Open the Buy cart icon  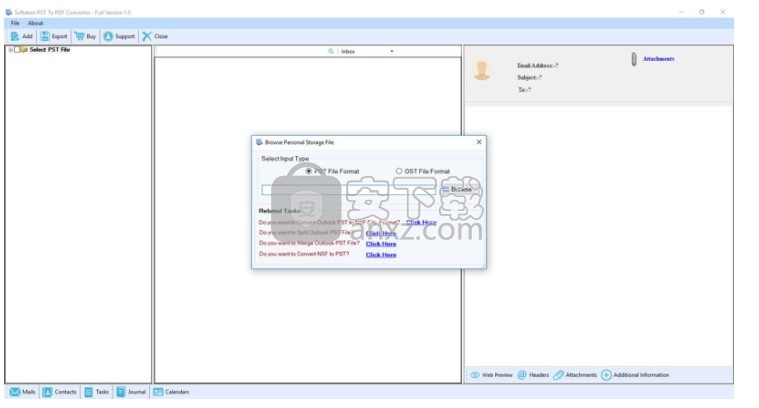tap(79, 36)
